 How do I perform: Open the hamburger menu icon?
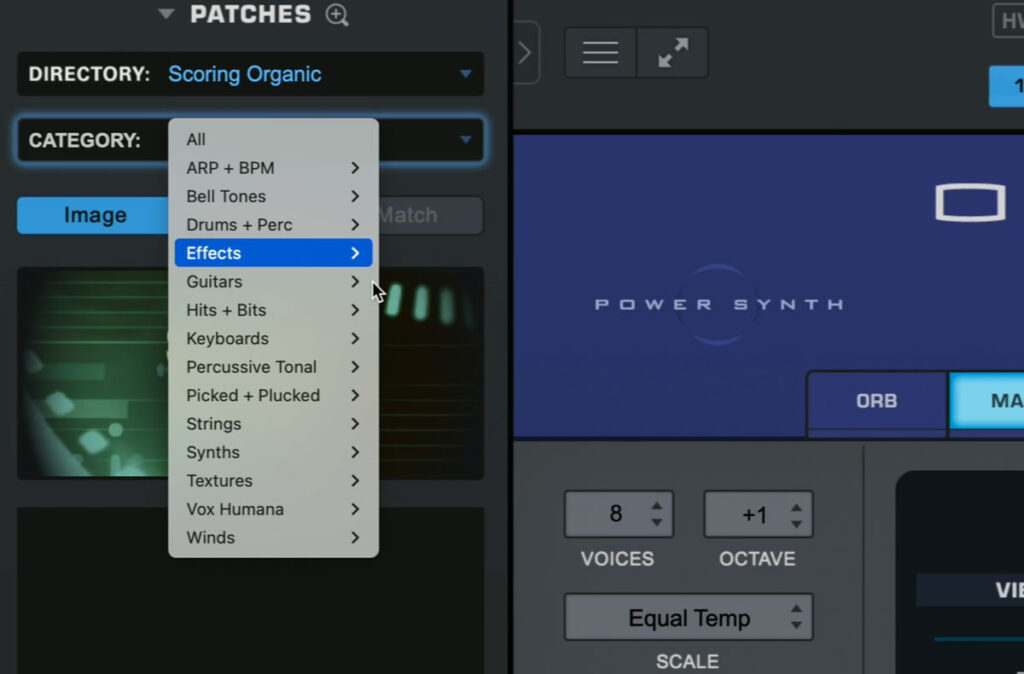tap(600, 53)
